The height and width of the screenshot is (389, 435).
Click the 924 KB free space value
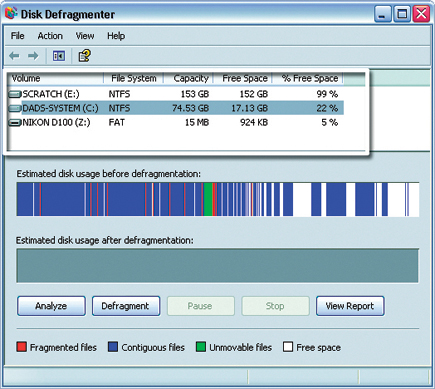click(254, 123)
